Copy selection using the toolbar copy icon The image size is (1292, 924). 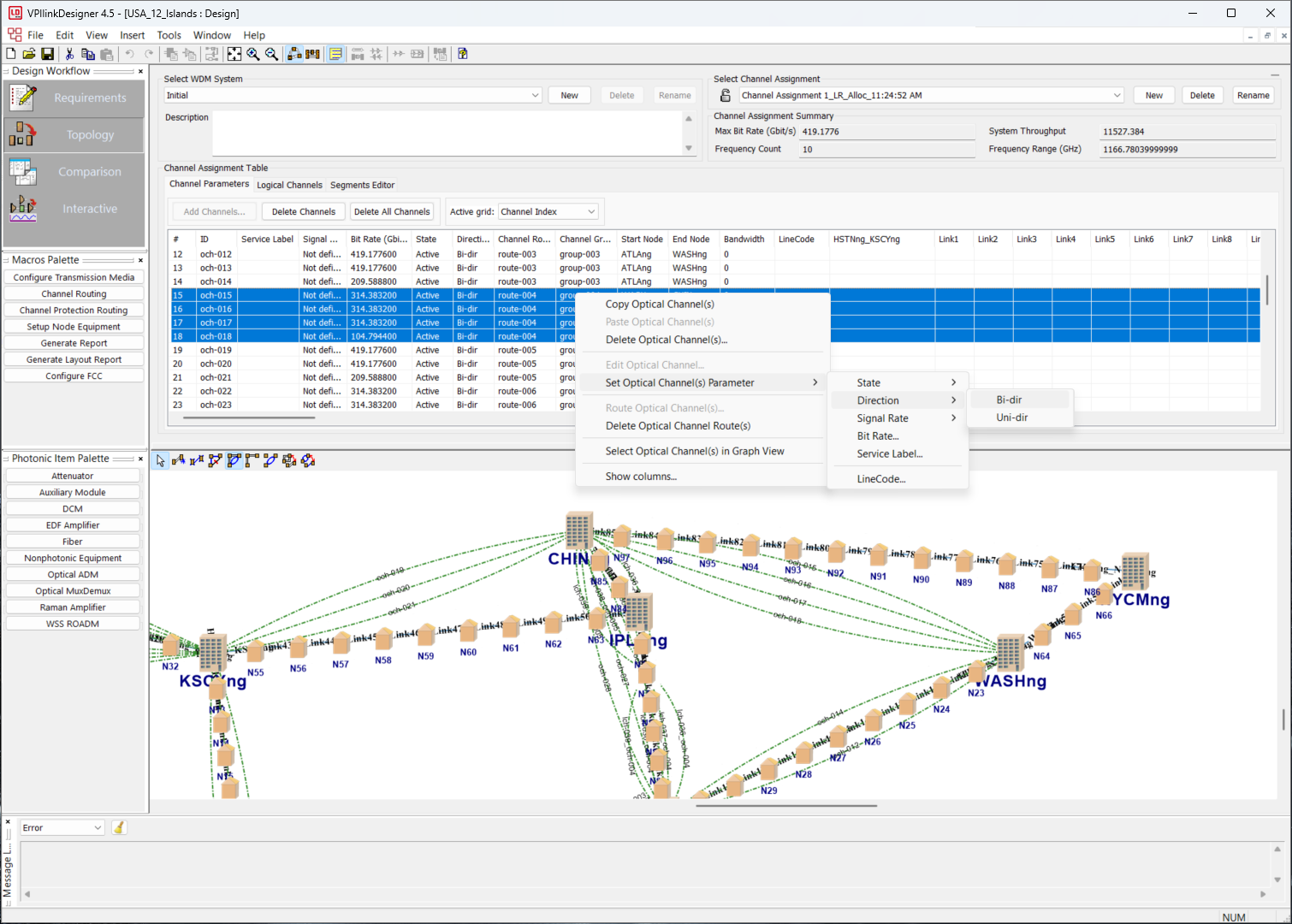click(87, 54)
